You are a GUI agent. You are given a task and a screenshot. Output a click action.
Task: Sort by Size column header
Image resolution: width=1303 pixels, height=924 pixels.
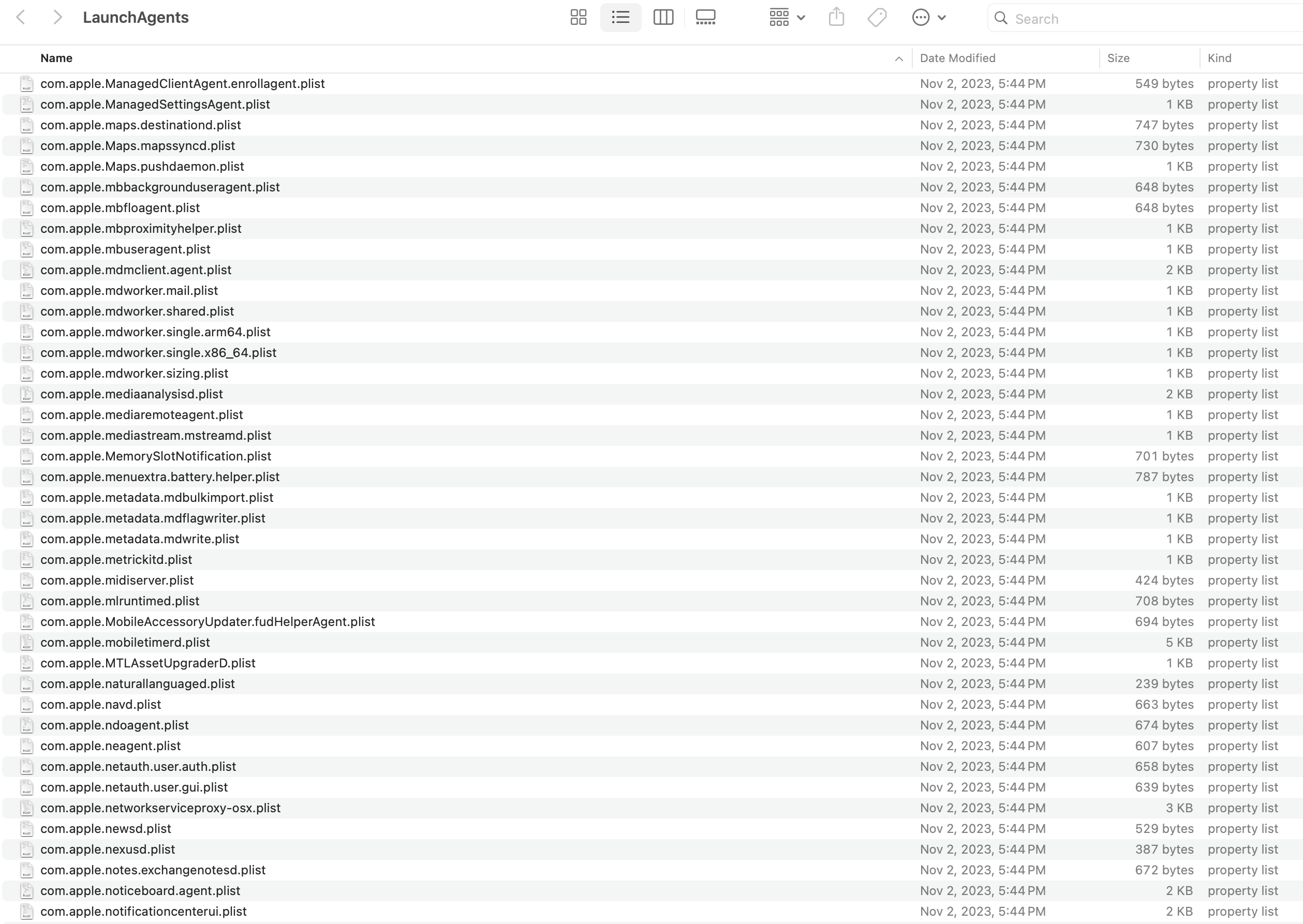(1118, 58)
